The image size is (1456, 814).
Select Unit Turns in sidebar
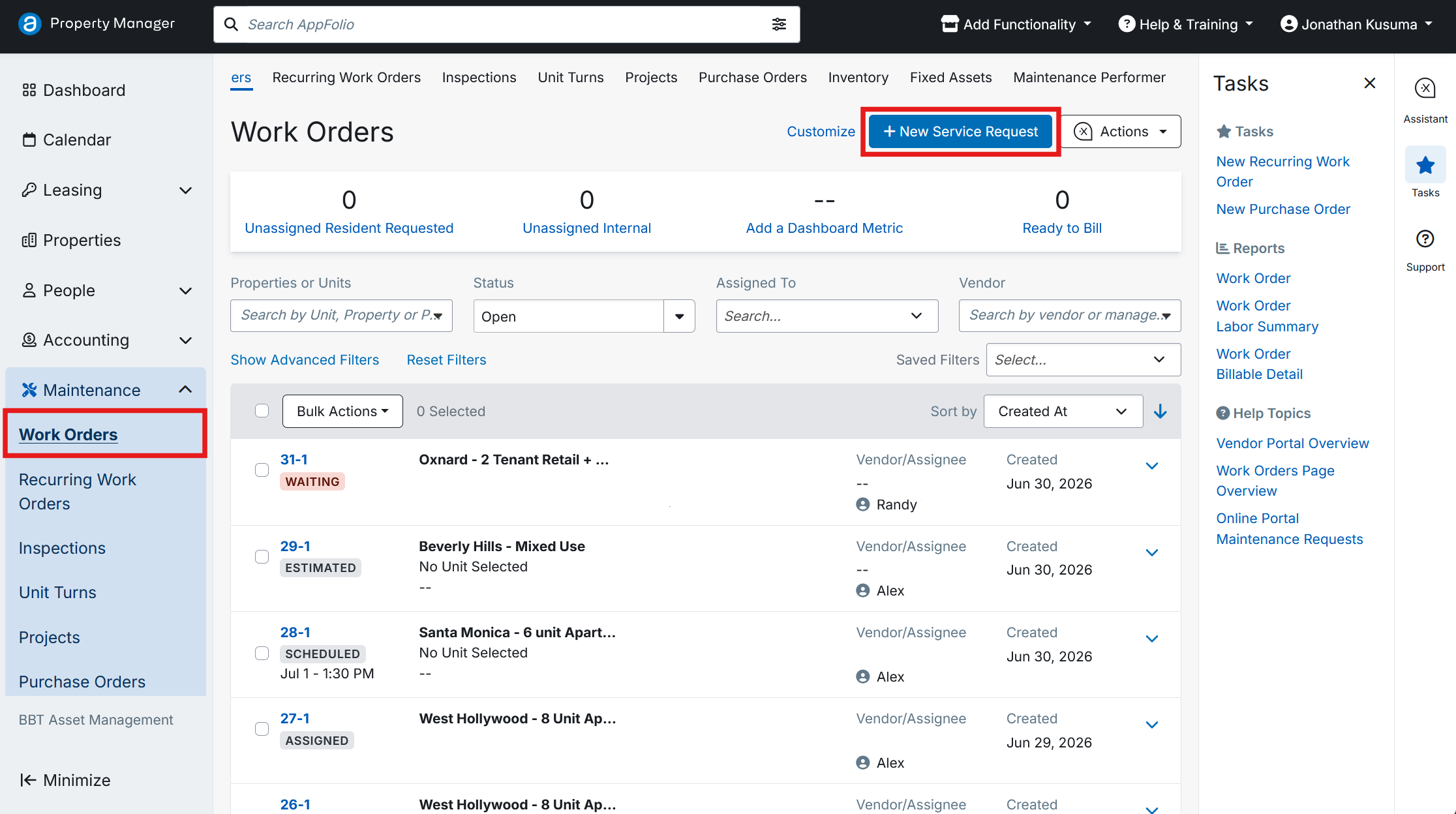[x=57, y=592]
